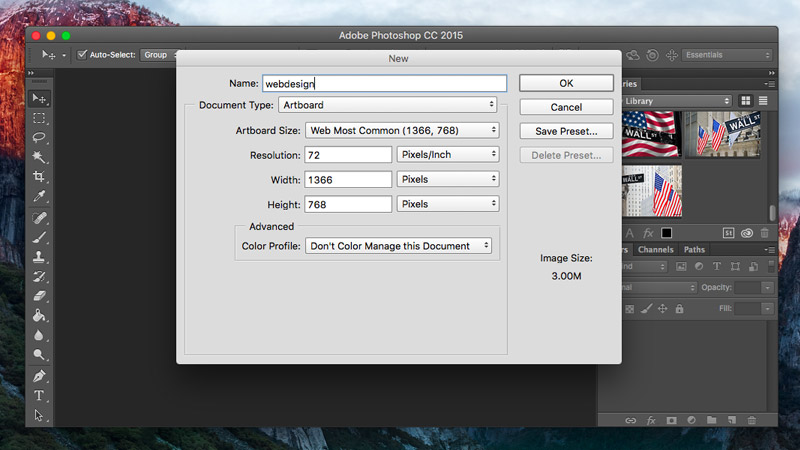This screenshot has height=450, width=800.
Task: Switch to the Channels tab
Action: tap(656, 250)
